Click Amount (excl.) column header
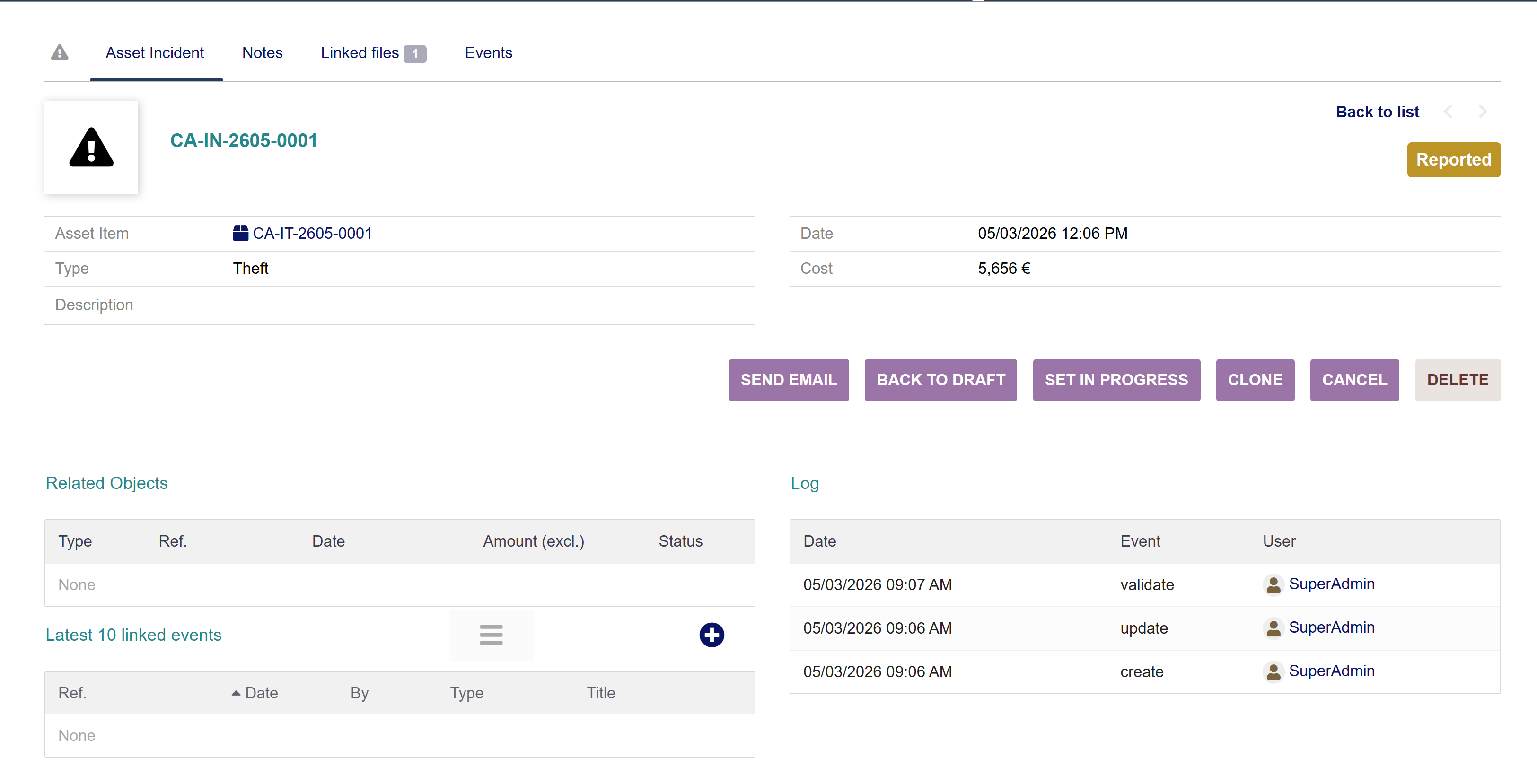The width and height of the screenshot is (1537, 784). (534, 541)
